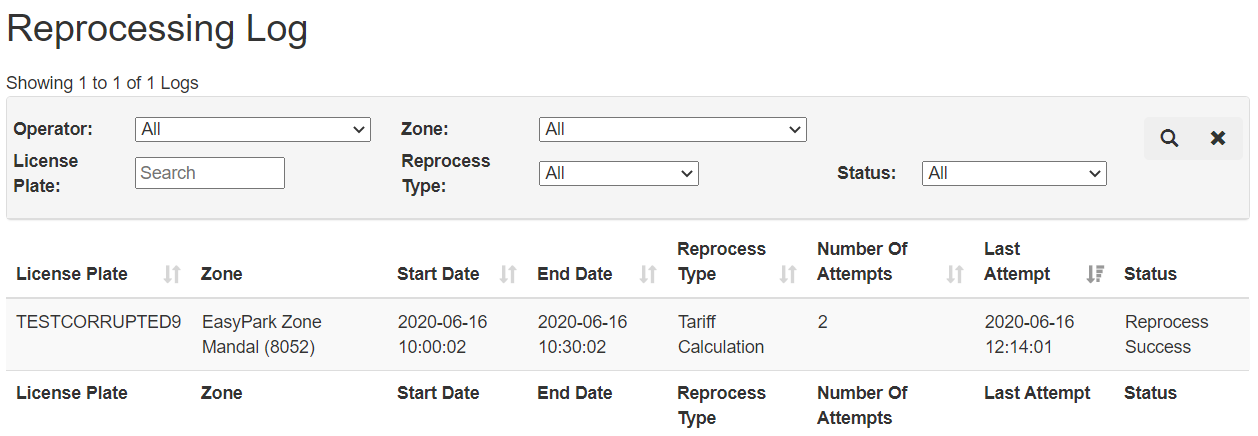Click Showing 1 to 1 of 1 Logs text
Image resolution: width=1258 pixels, height=436 pixels.
(102, 83)
